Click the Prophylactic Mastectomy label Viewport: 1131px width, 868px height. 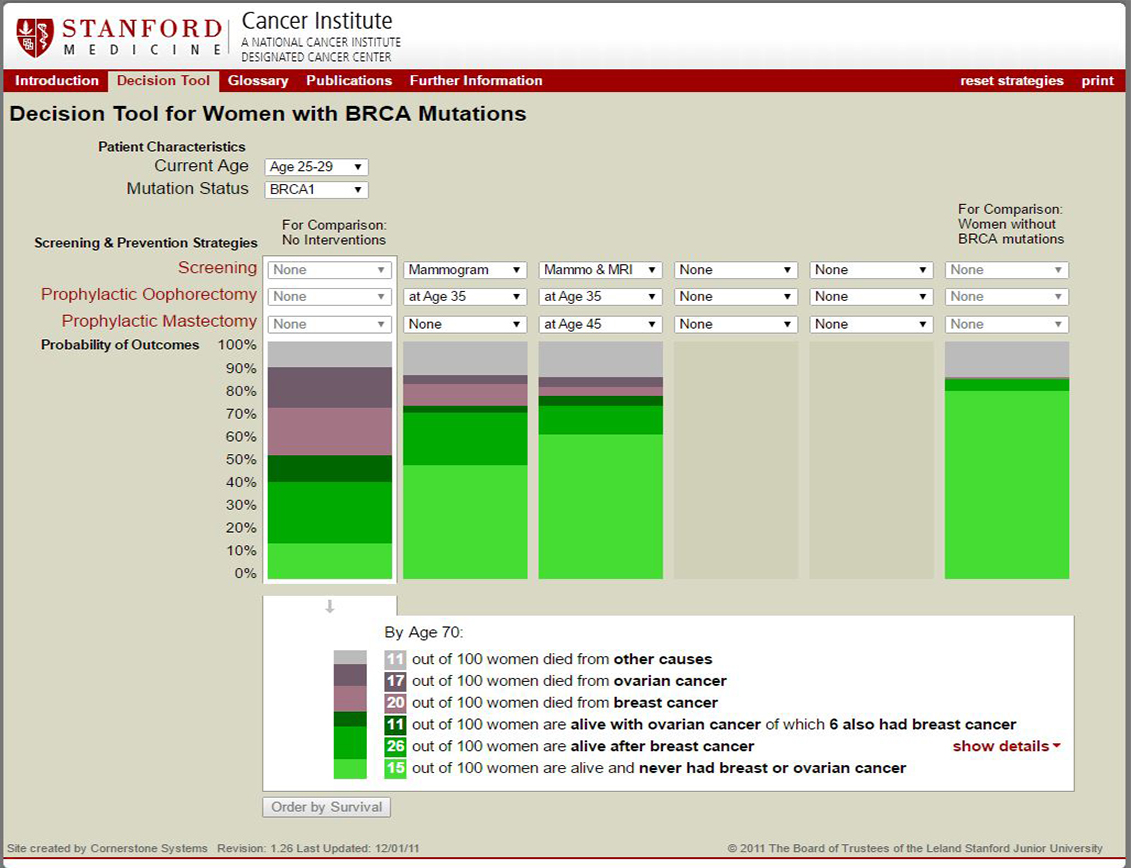tap(159, 321)
